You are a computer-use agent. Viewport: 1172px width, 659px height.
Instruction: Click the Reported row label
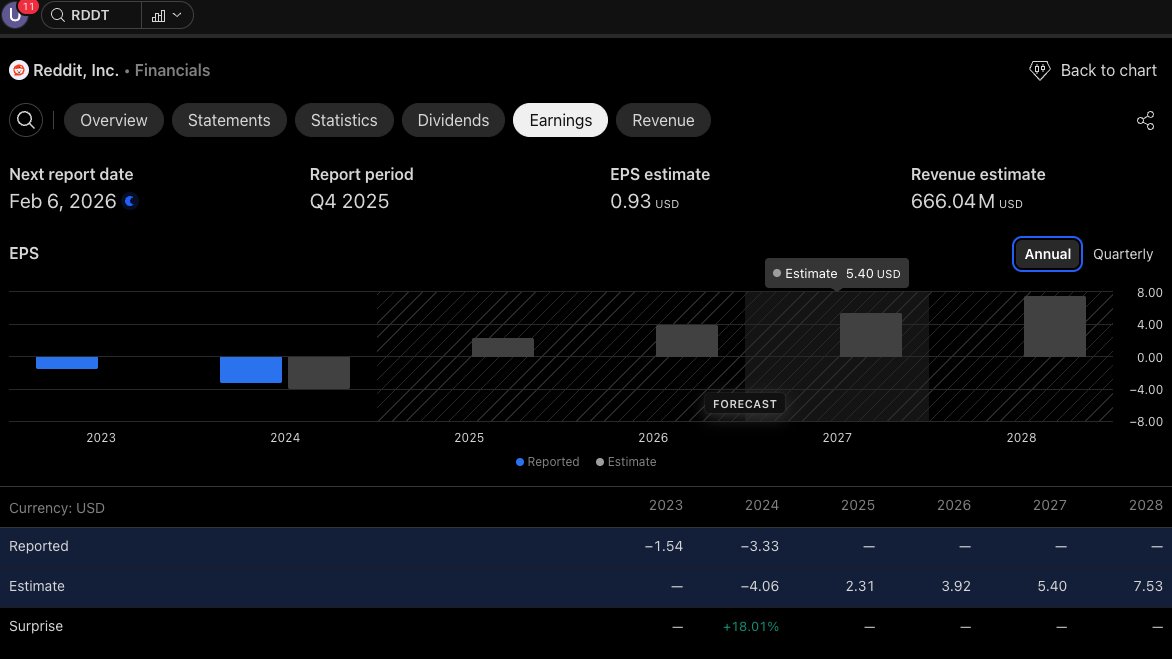[x=39, y=546]
